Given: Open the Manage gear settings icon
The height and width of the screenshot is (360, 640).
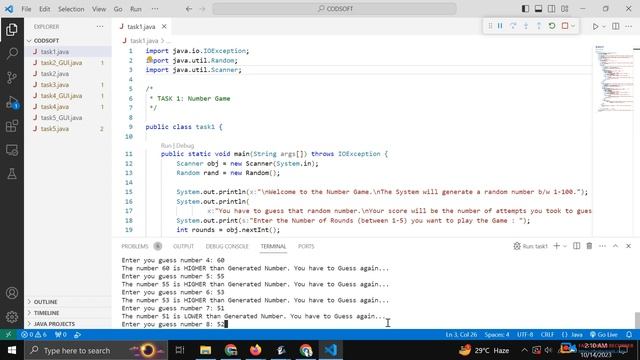Looking at the screenshot, I should coord(12,317).
